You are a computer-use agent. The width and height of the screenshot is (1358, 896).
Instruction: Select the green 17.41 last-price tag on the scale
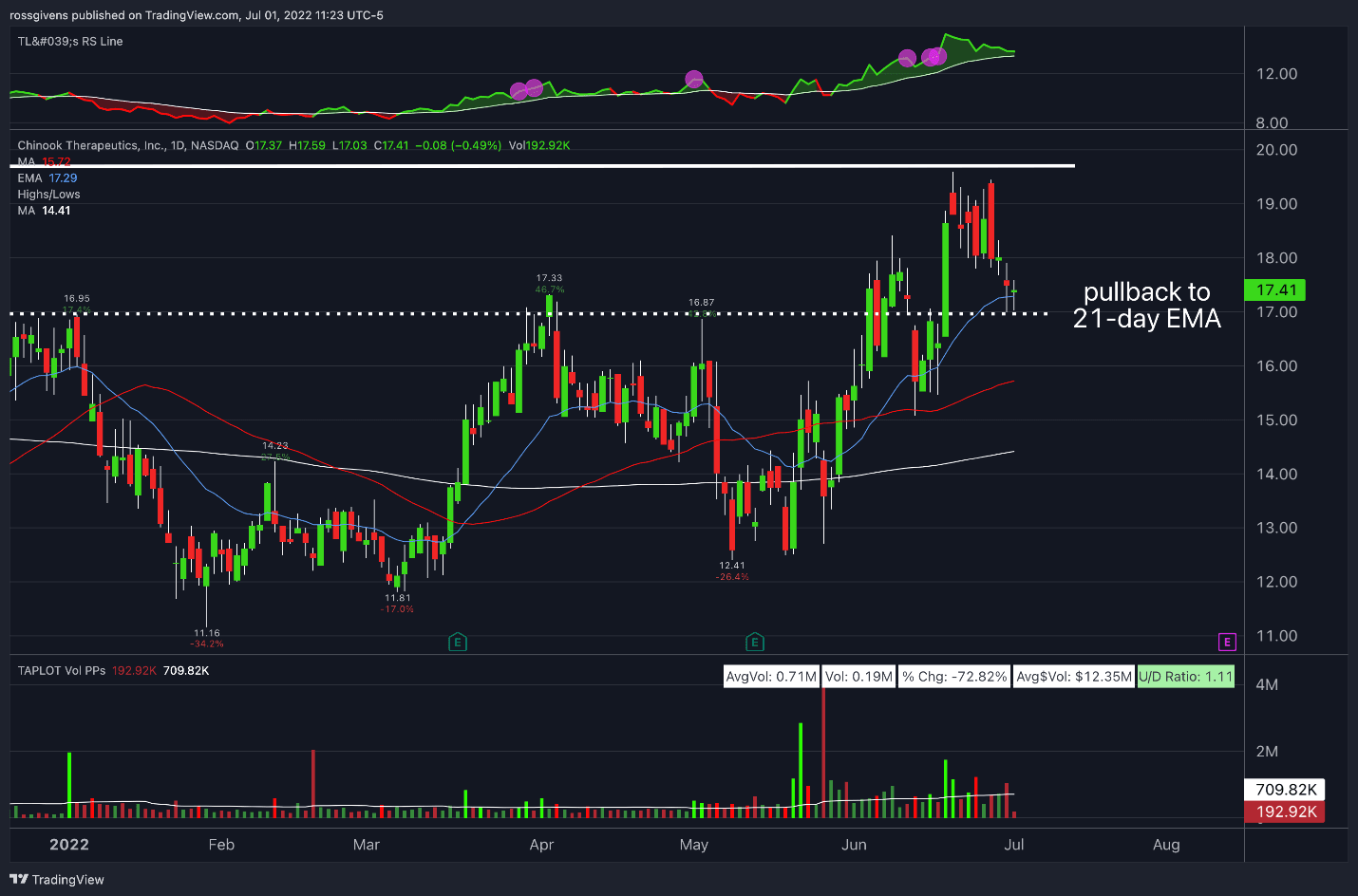pyautogui.click(x=1274, y=290)
